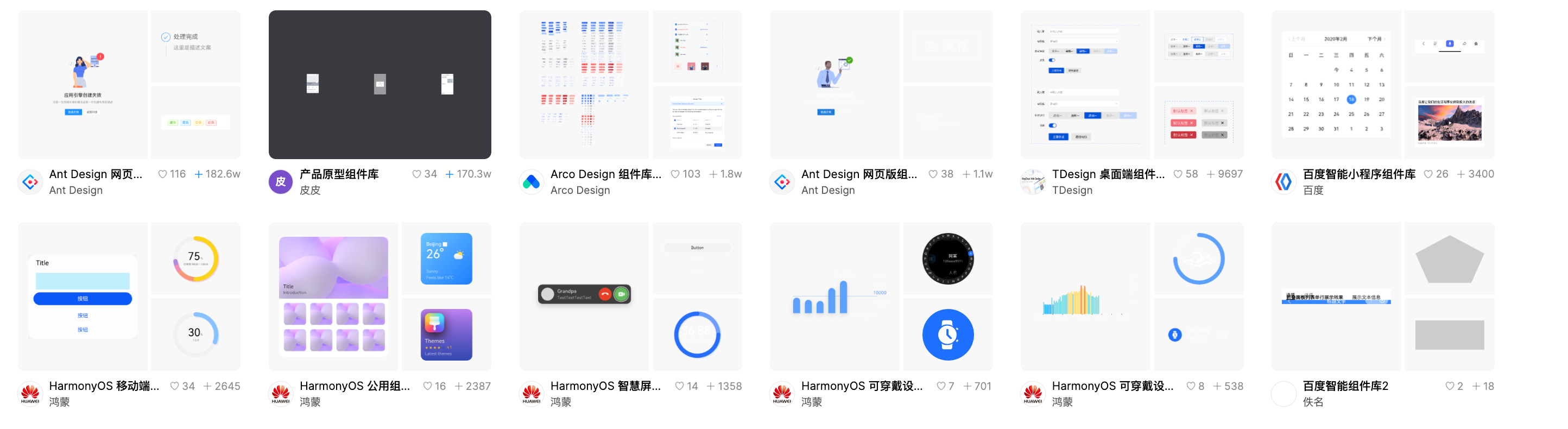Open the 产品原型组件库 title

click(x=339, y=174)
